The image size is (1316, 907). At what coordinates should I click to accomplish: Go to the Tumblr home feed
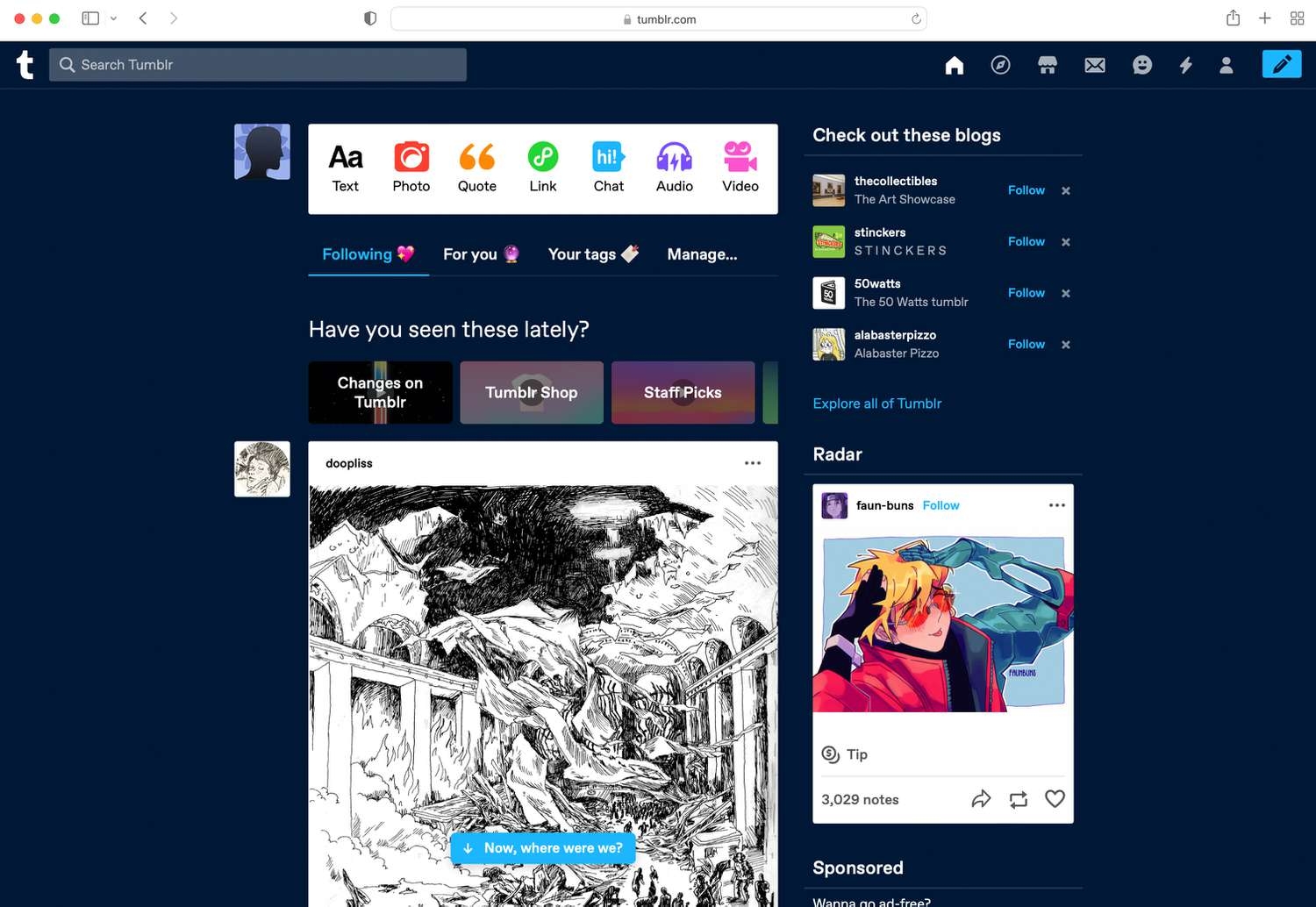954,64
